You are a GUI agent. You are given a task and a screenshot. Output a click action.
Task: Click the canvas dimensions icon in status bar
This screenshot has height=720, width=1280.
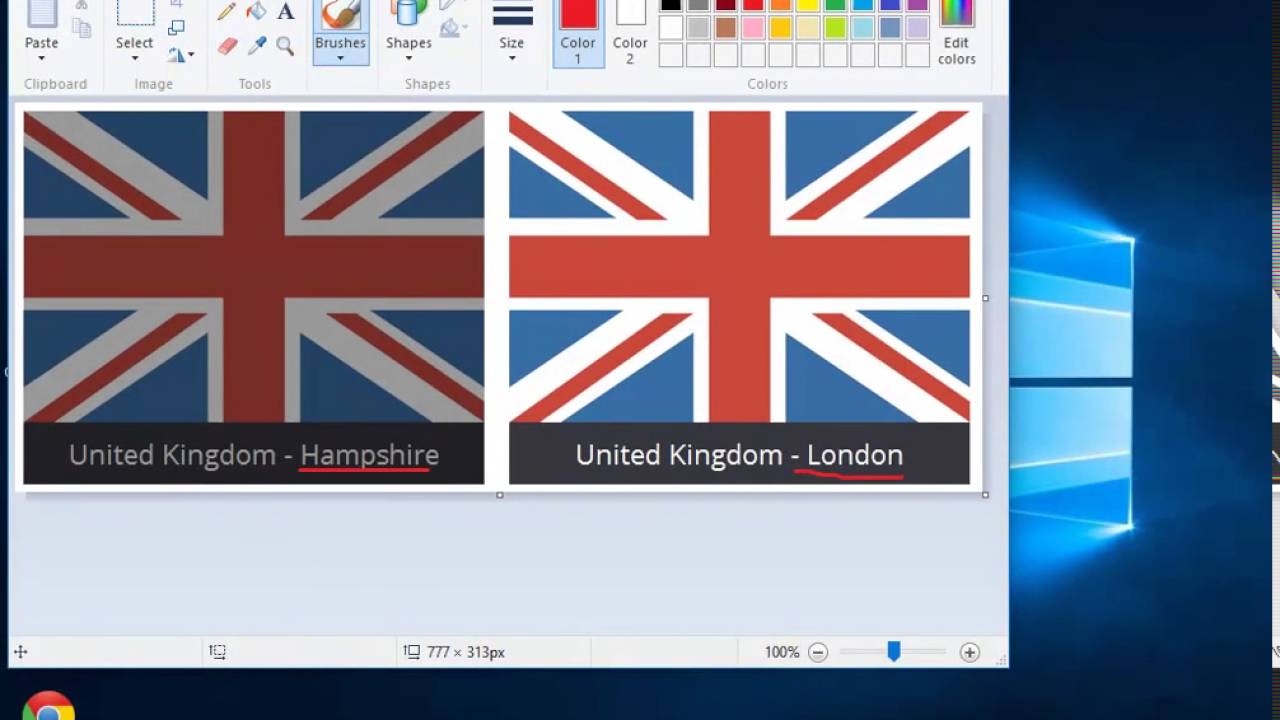412,652
